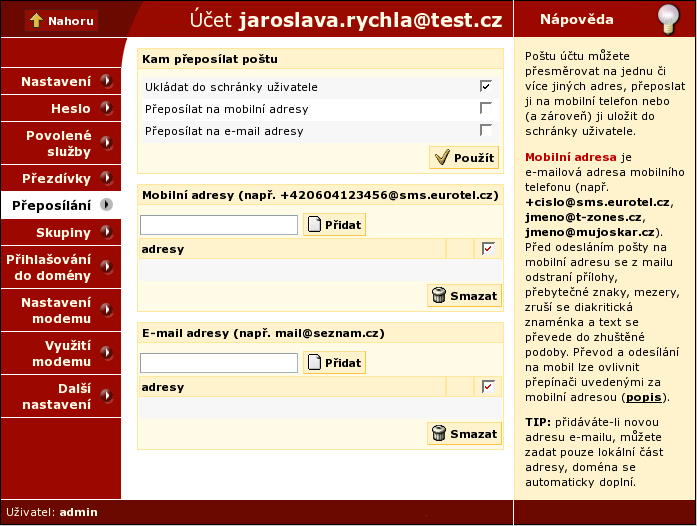
Task: Select the Přeposílání menu item
Action: pyautogui.click(x=61, y=205)
